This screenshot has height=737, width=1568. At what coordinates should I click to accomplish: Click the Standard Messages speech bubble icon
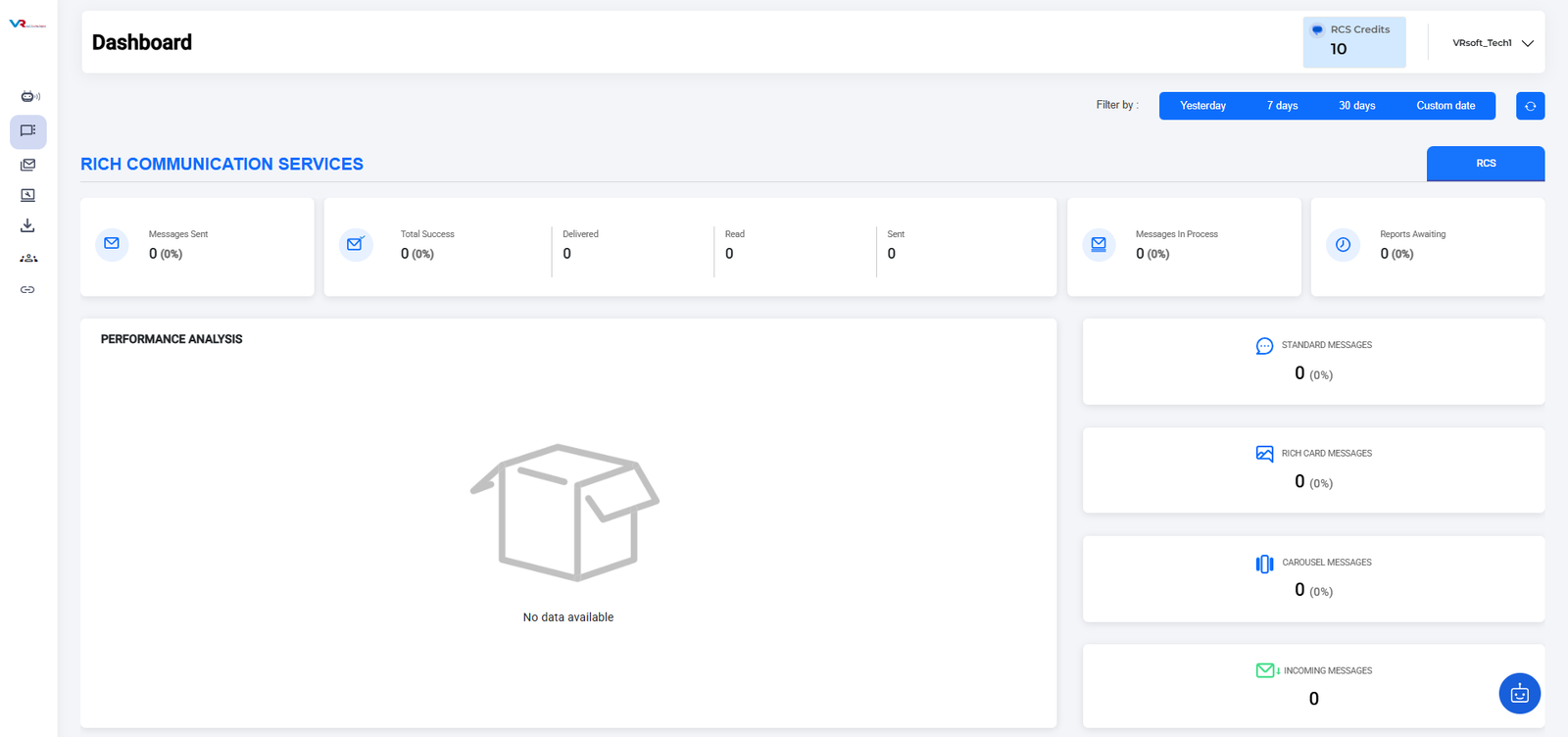coord(1264,346)
